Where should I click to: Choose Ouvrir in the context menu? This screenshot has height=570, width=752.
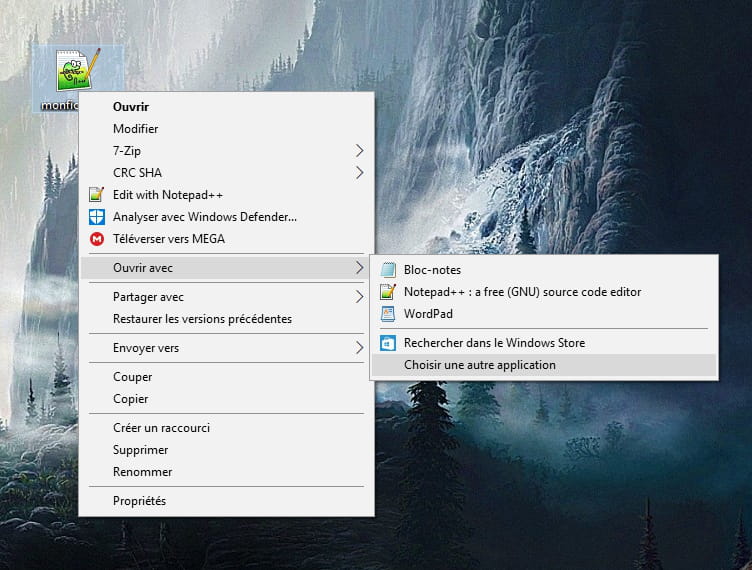[x=226, y=106]
